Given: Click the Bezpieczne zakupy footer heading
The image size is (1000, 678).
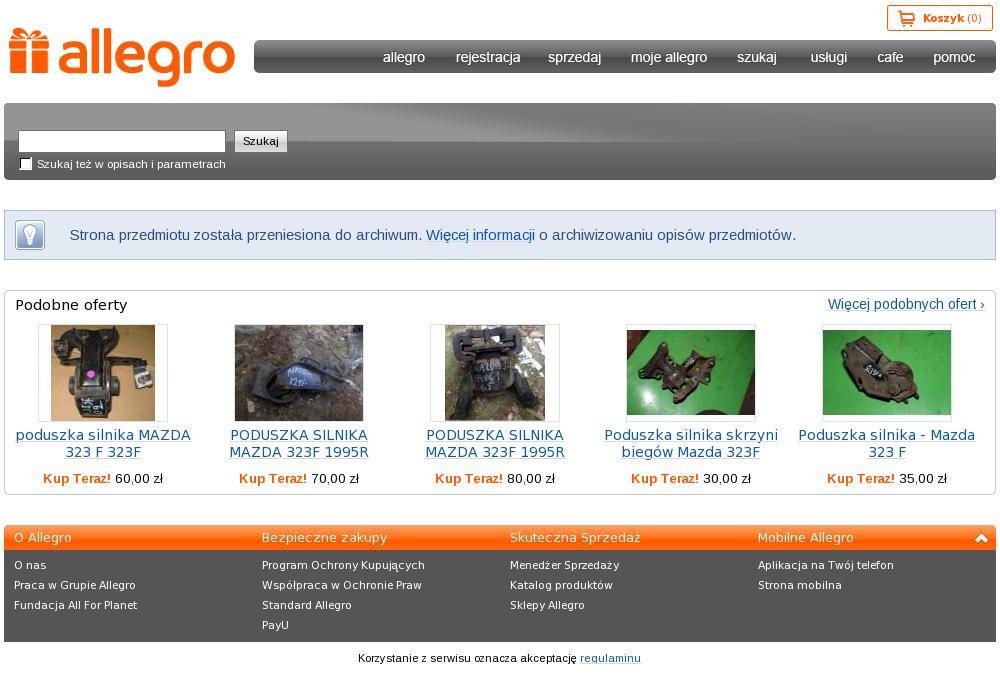Looking at the screenshot, I should pos(324,538).
